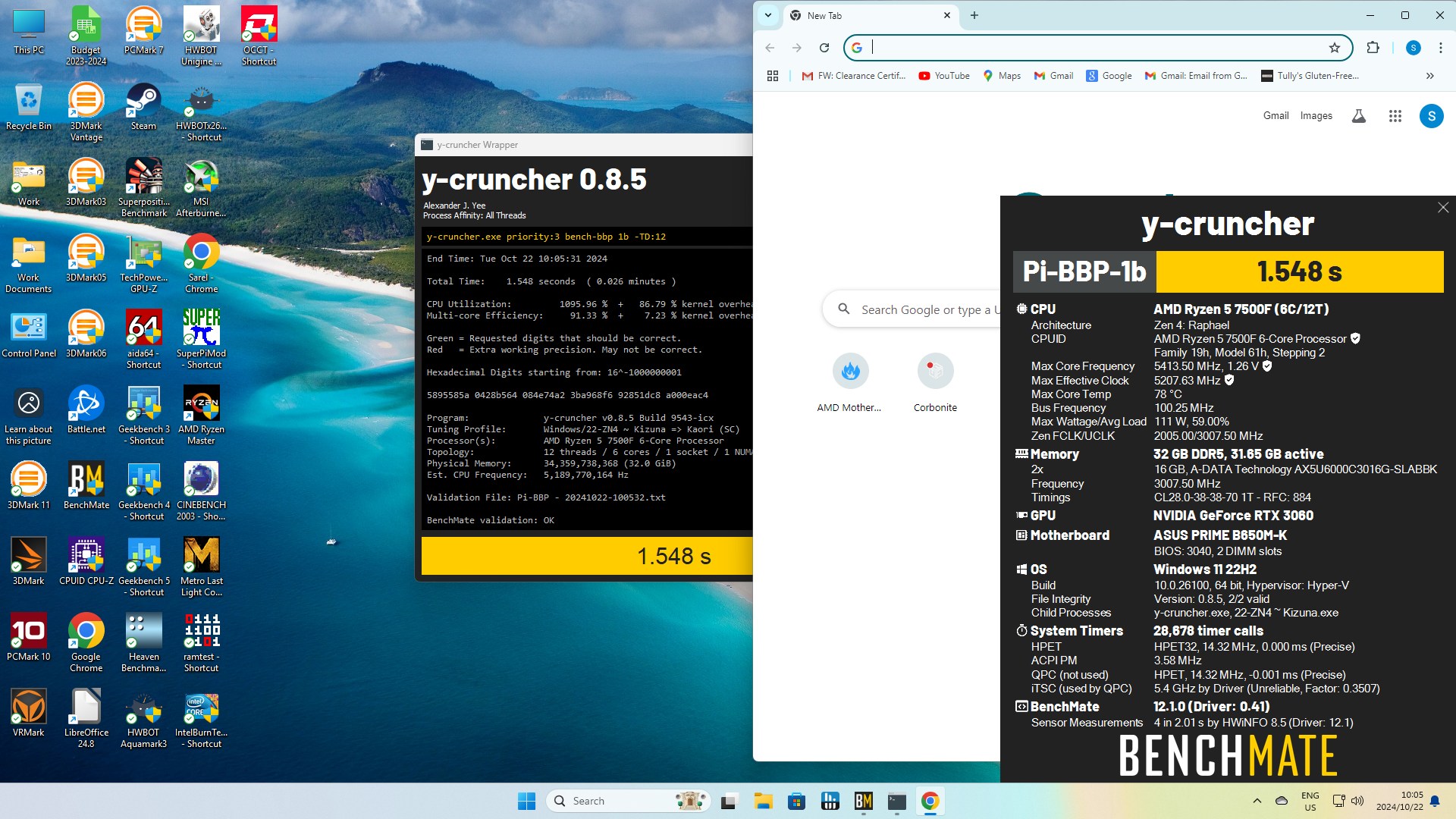The height and width of the screenshot is (819, 1456).
Task: Open File Explorer from the taskbar
Action: [763, 801]
